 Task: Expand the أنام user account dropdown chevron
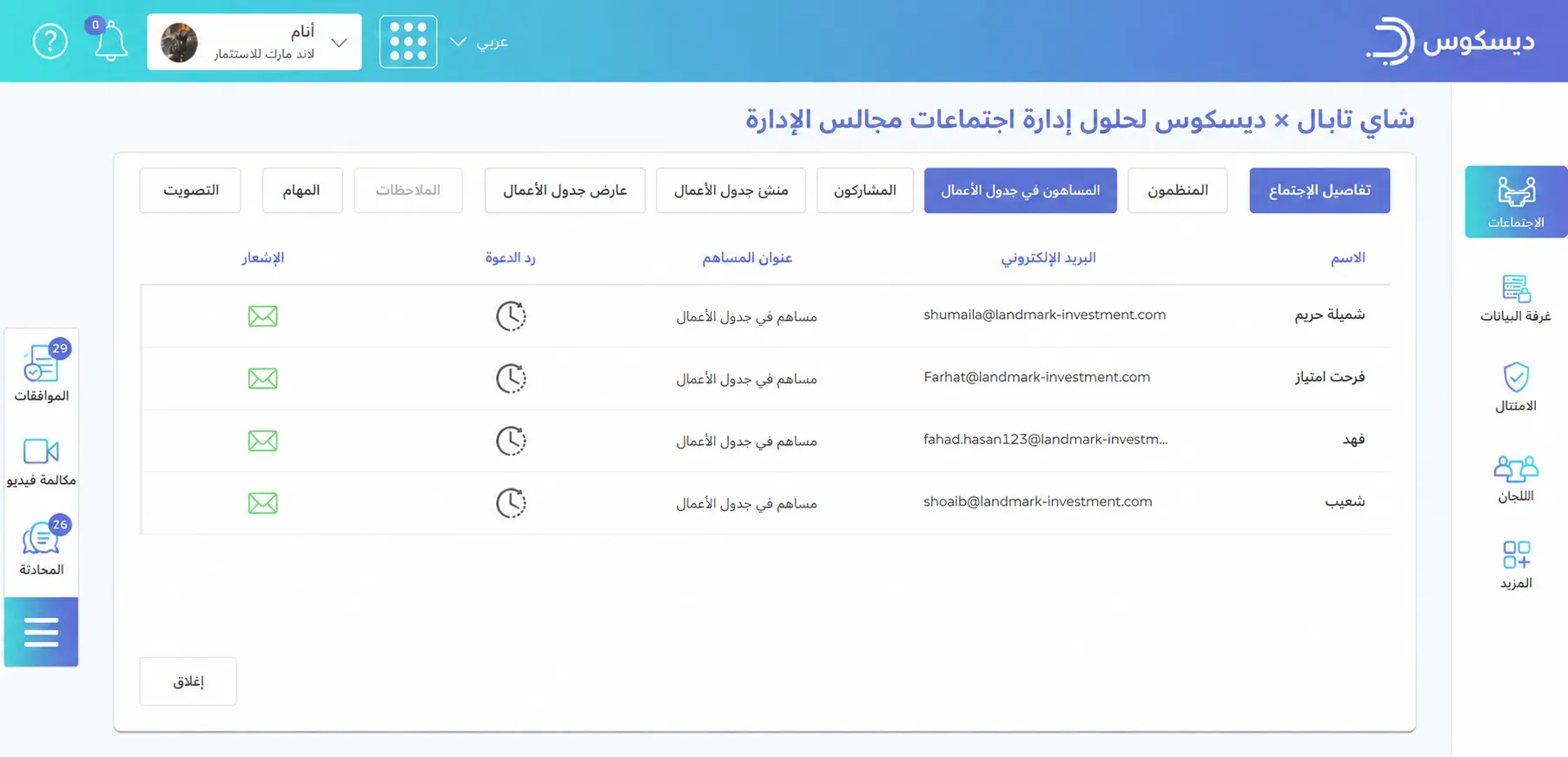(340, 43)
